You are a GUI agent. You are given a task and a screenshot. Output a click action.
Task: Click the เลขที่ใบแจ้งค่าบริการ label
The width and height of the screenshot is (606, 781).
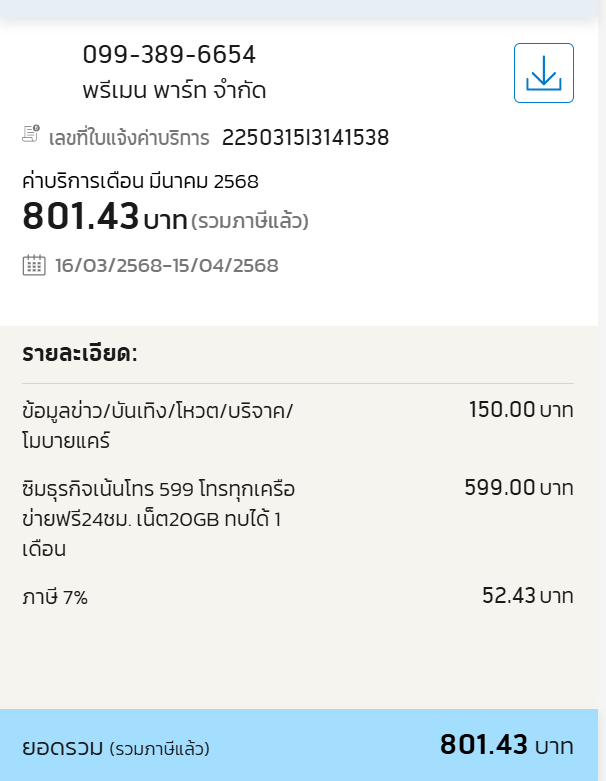(129, 138)
